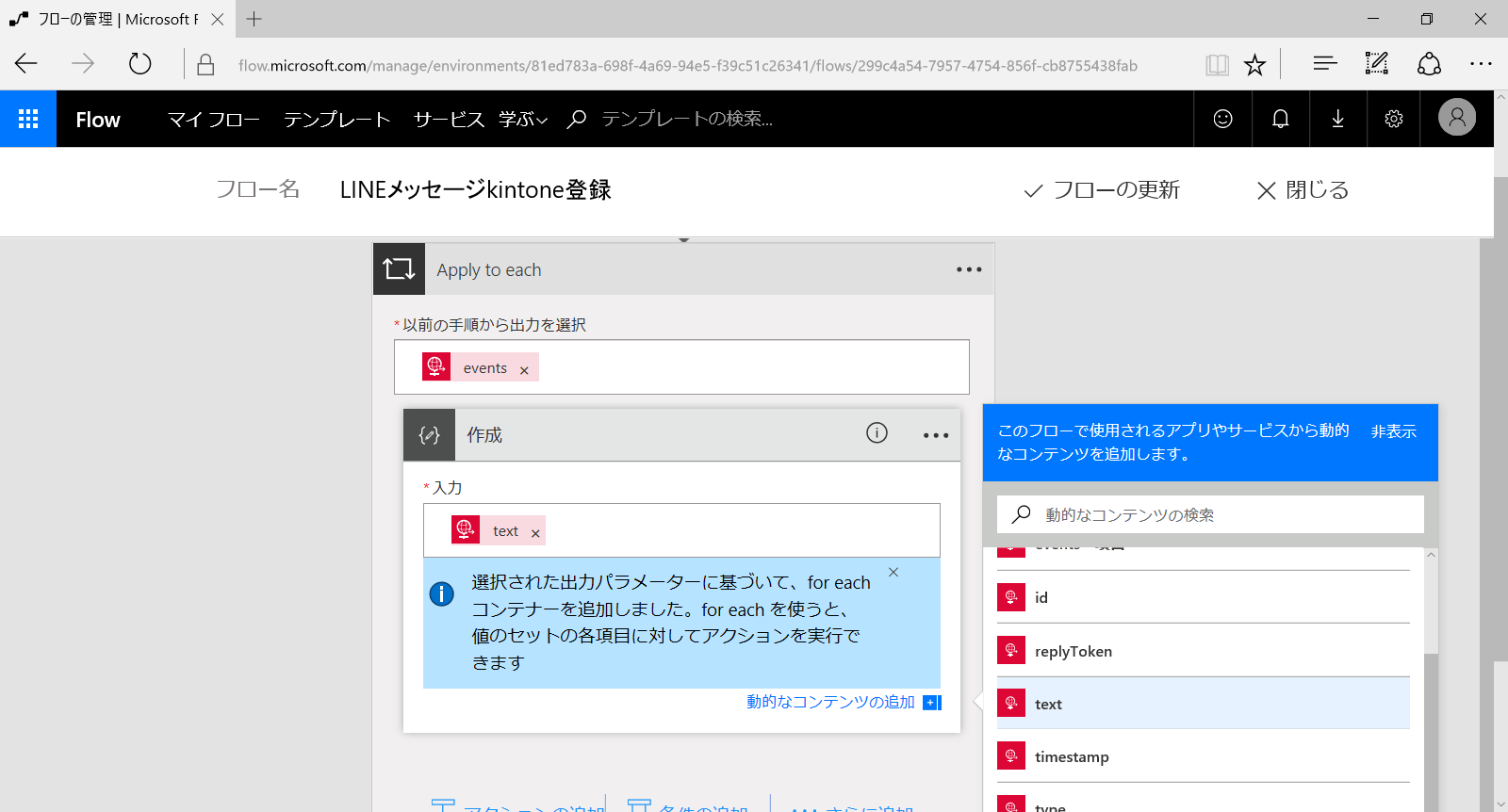Click the 作成 compose action icon

pyautogui.click(x=429, y=435)
